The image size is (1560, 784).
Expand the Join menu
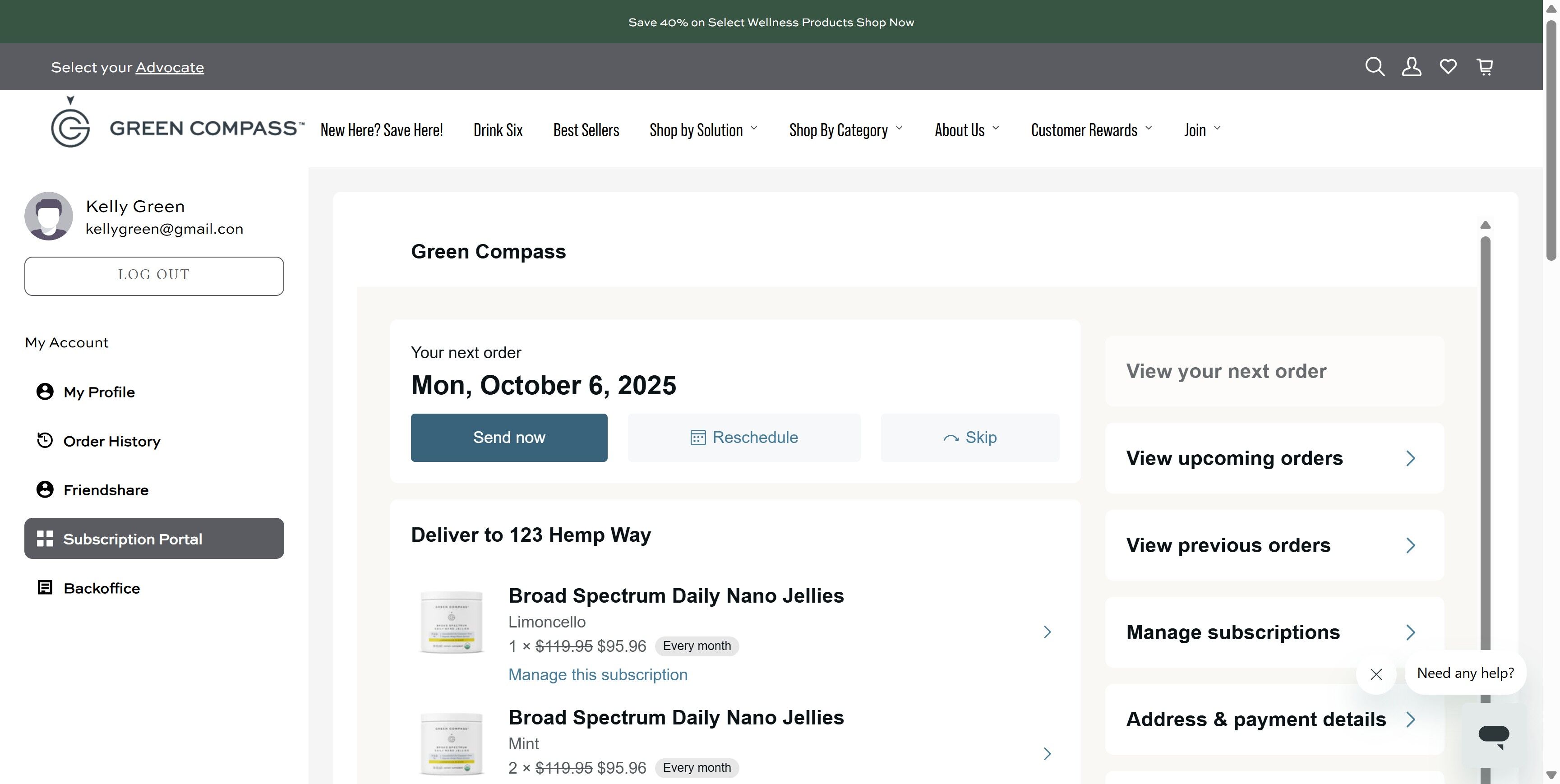point(1202,130)
